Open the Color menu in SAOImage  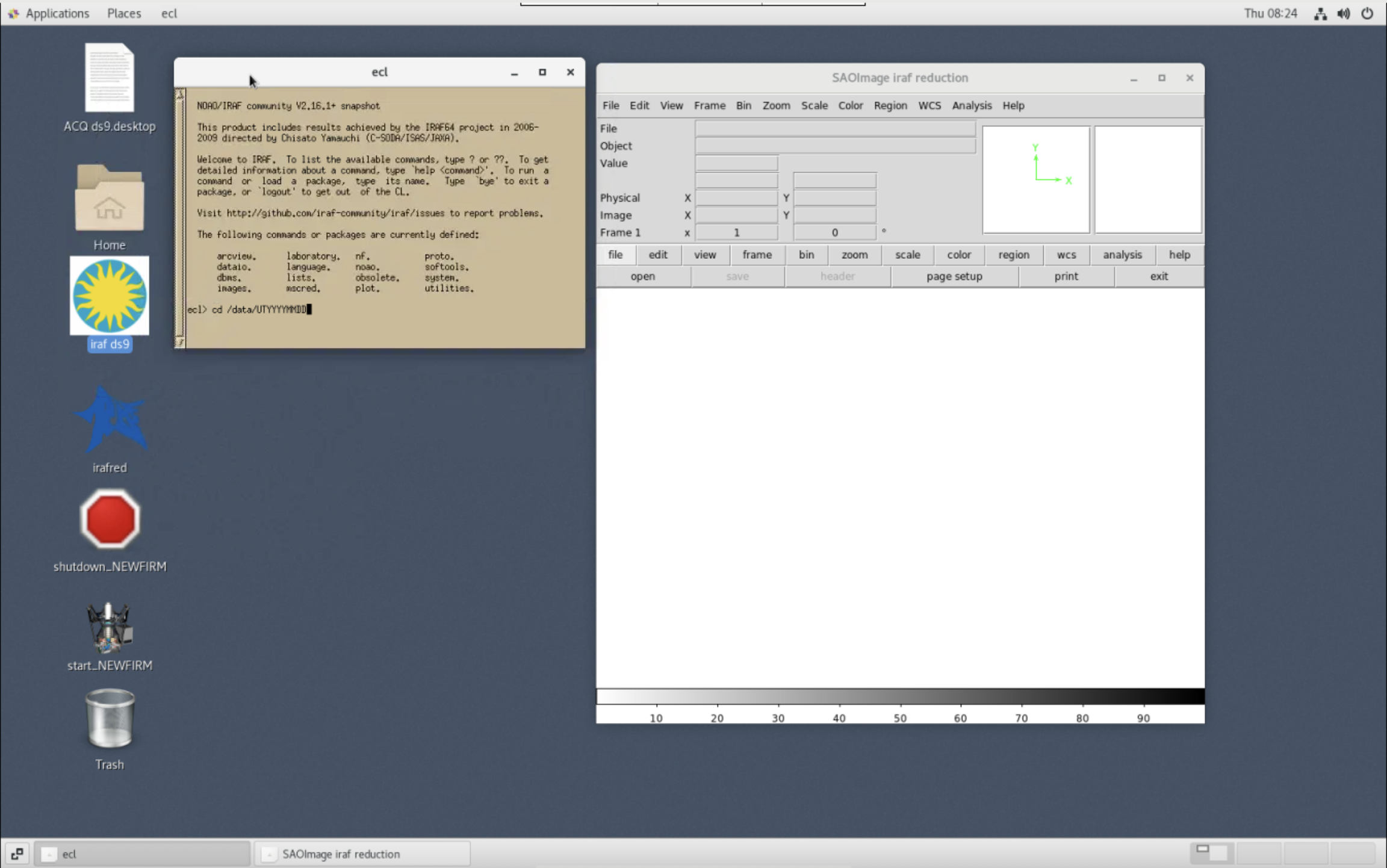(851, 105)
